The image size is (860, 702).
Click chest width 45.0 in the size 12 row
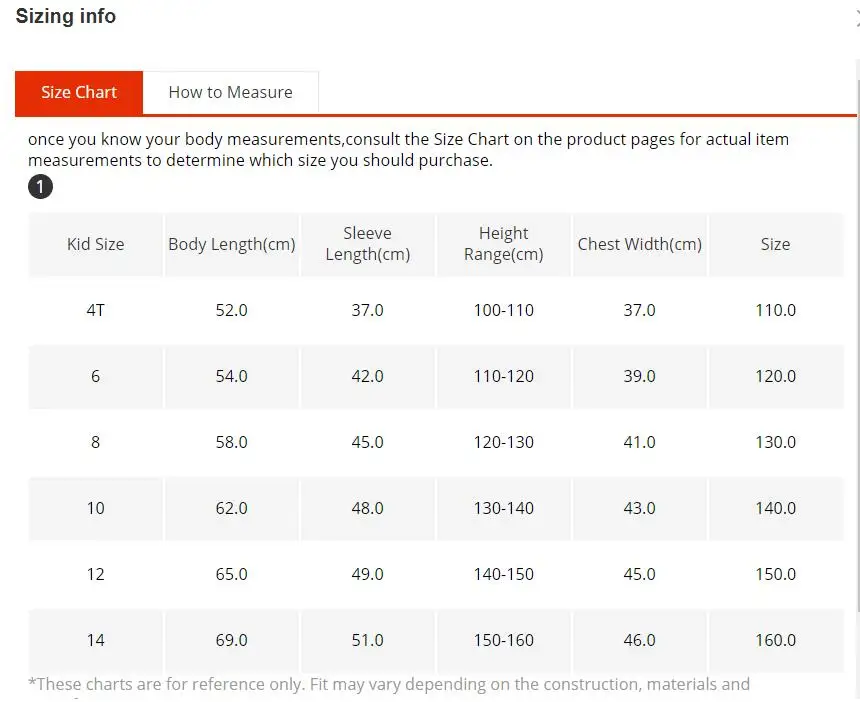pyautogui.click(x=640, y=574)
